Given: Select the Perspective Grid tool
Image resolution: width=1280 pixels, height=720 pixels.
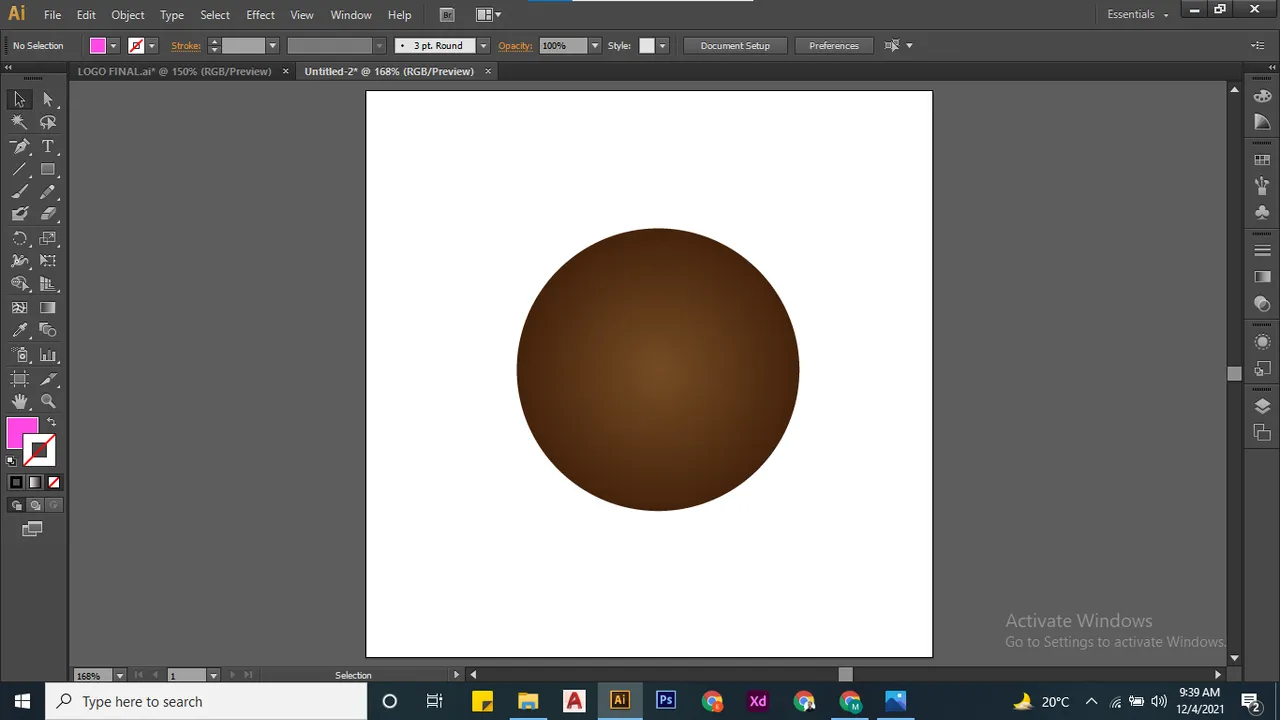Looking at the screenshot, I should coord(48,284).
